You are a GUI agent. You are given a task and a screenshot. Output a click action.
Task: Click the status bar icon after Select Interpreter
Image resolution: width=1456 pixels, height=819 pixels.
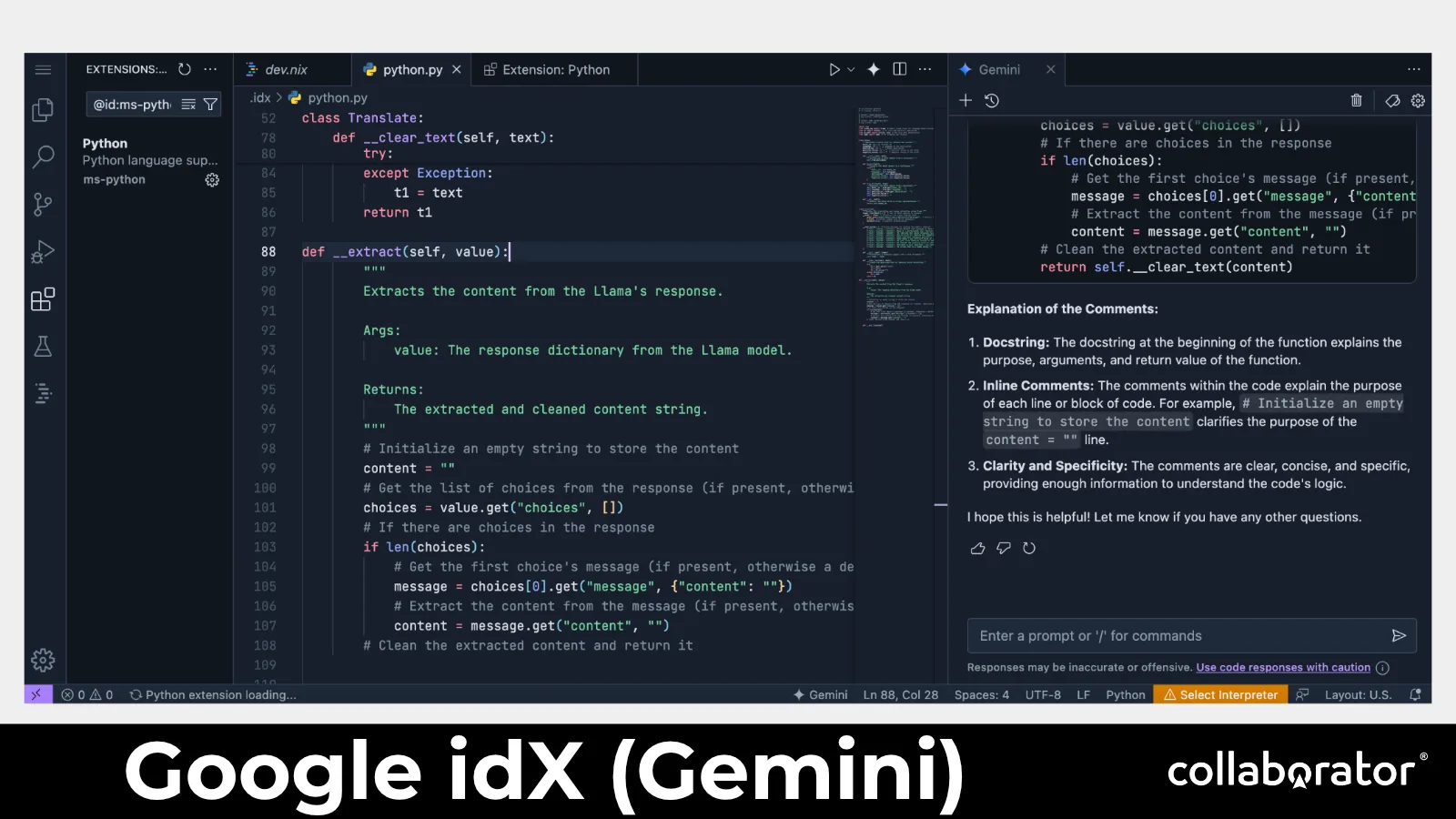tap(1302, 694)
